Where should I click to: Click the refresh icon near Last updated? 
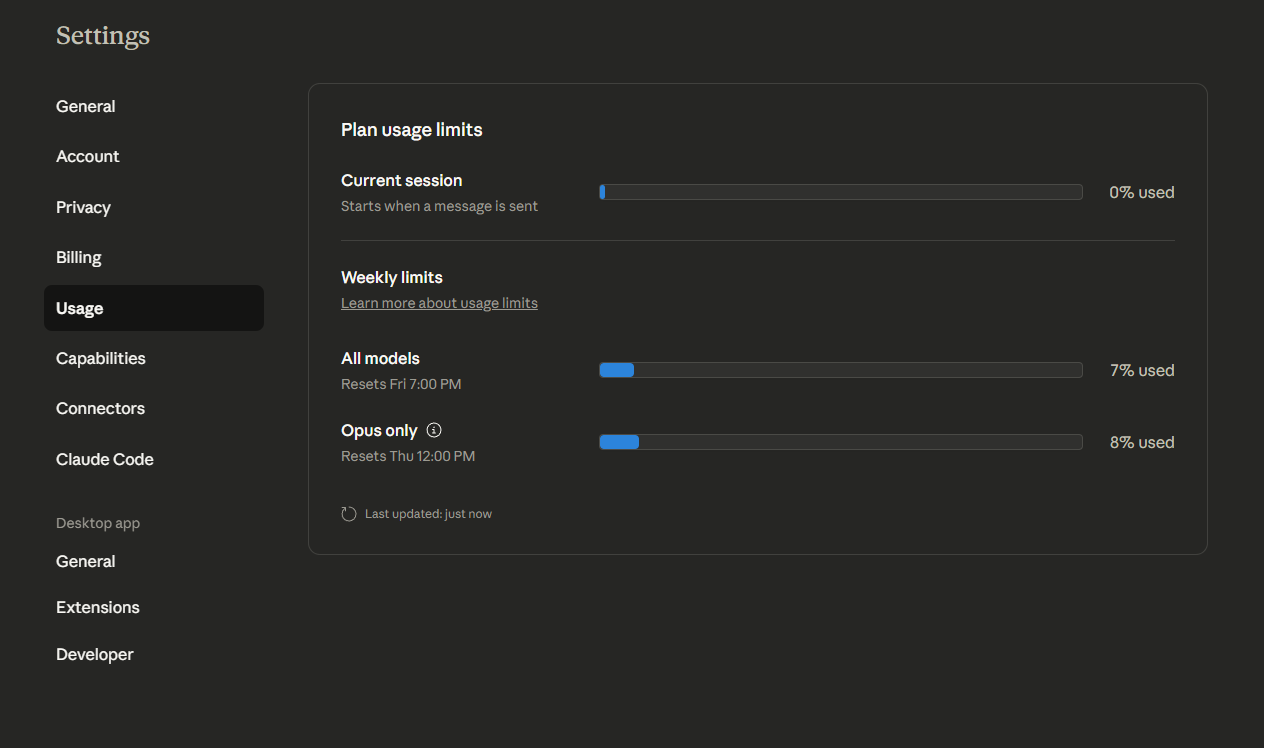349,514
